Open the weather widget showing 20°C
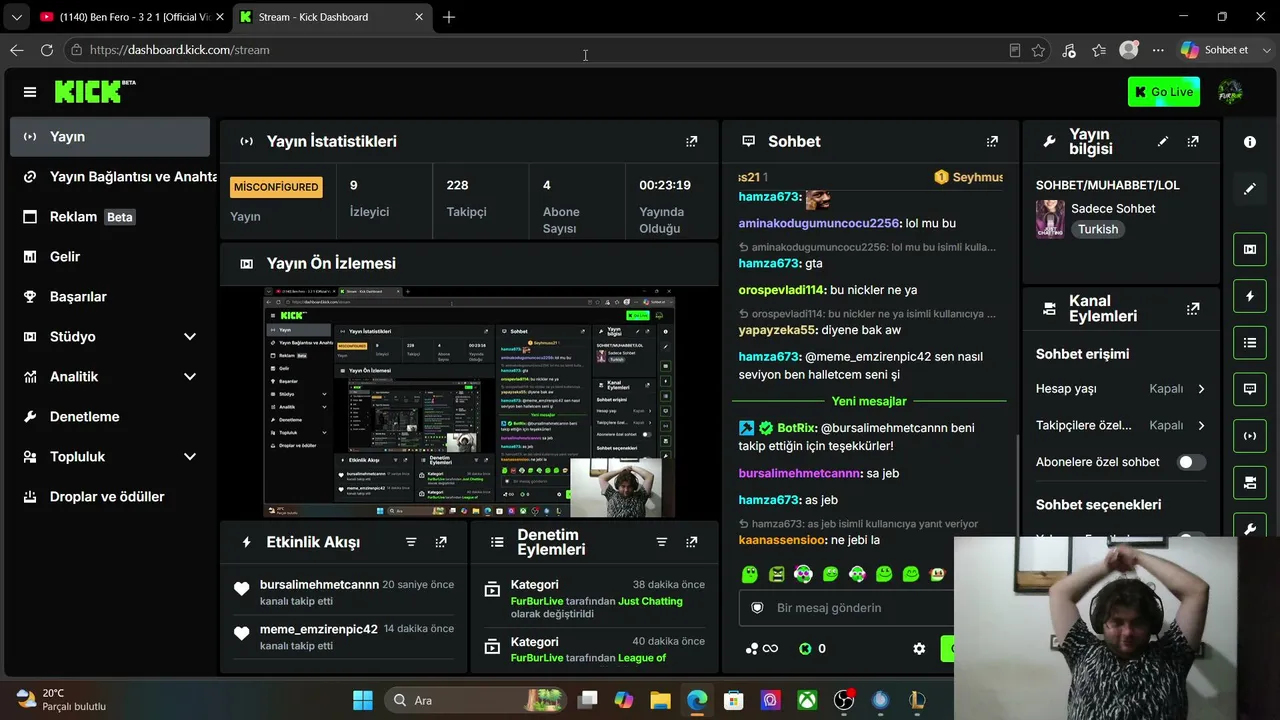The width and height of the screenshot is (1280, 720). (x=61, y=700)
